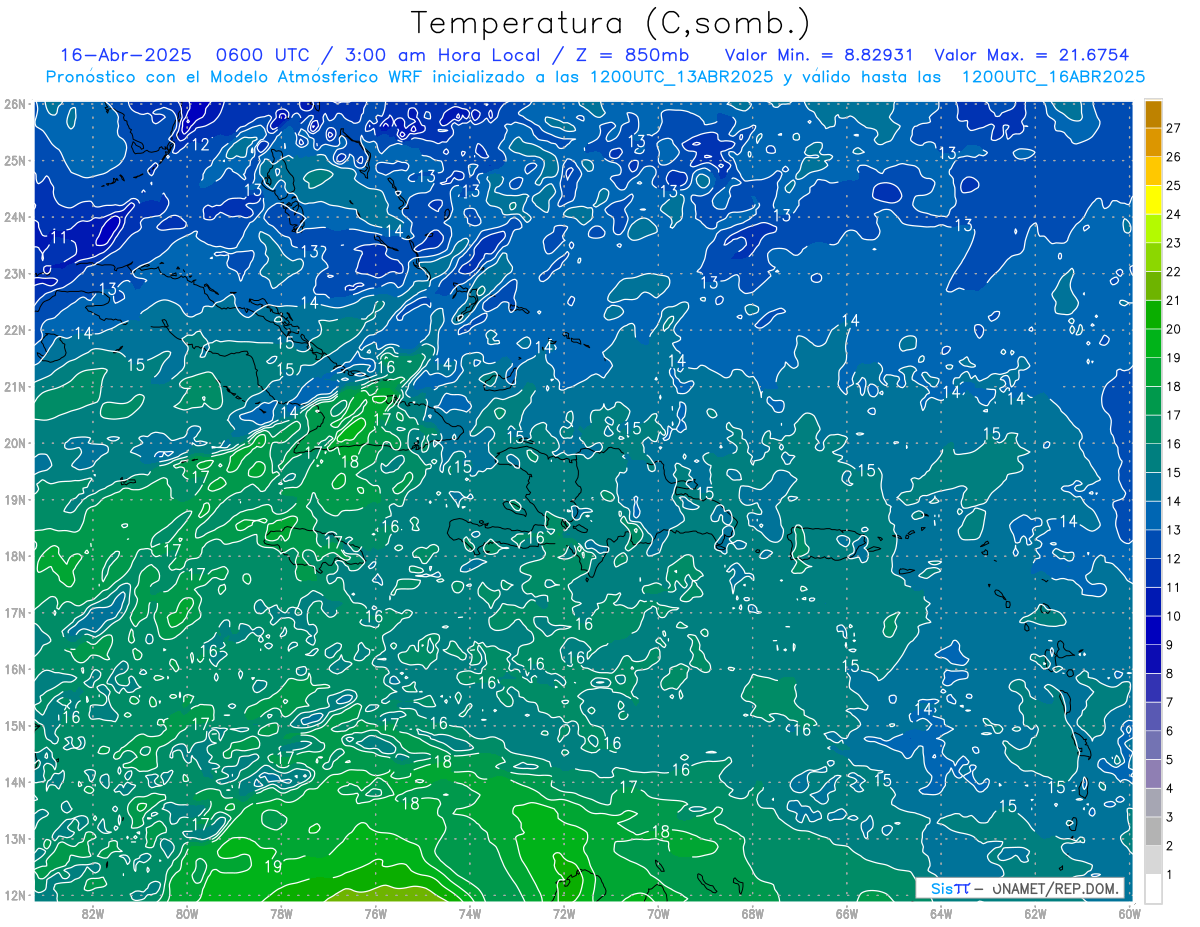Viewport: 1200px width, 927px height.
Task: Click the "14N" latitude axis label
Action: click(x=15, y=782)
